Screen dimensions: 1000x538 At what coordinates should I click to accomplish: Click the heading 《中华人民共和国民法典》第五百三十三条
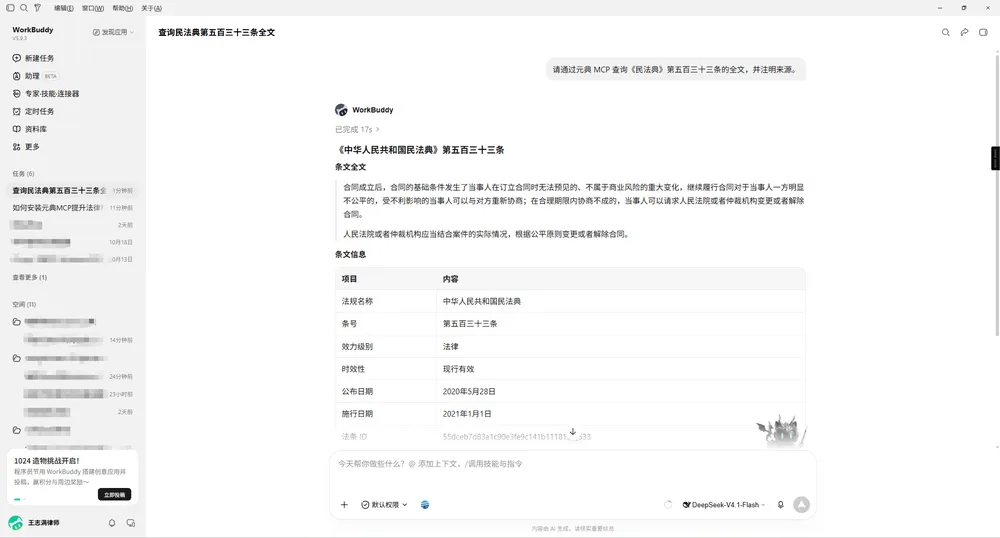[420, 150]
